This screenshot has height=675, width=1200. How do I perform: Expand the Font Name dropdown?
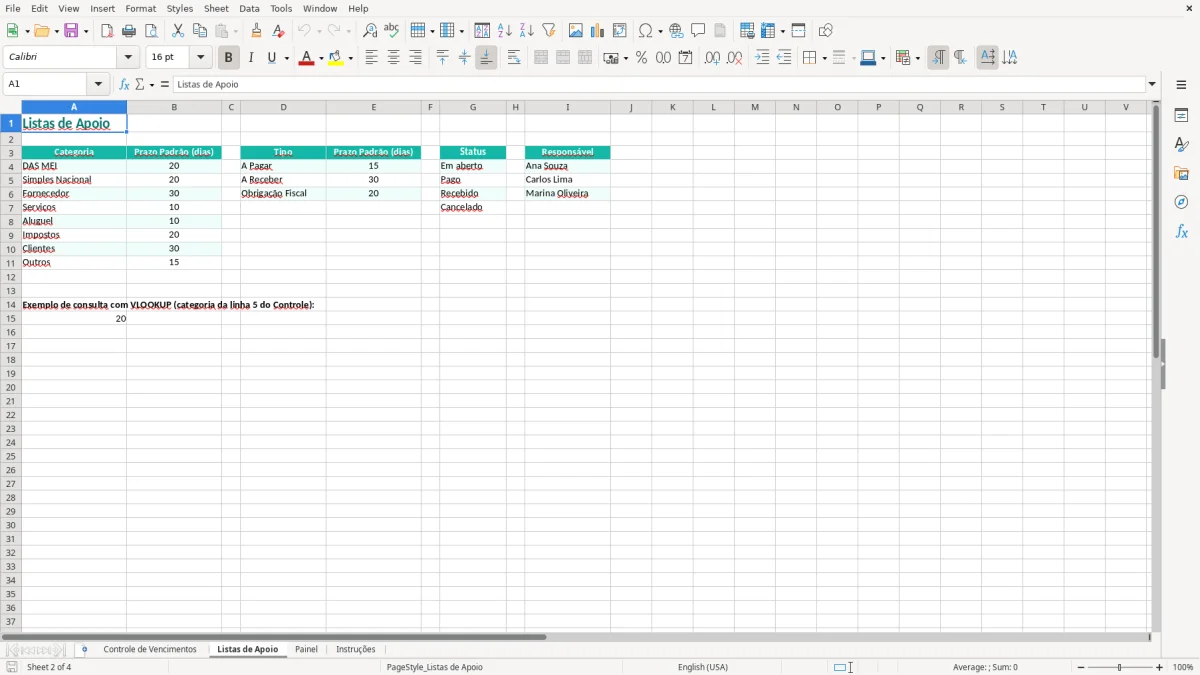[128, 58]
